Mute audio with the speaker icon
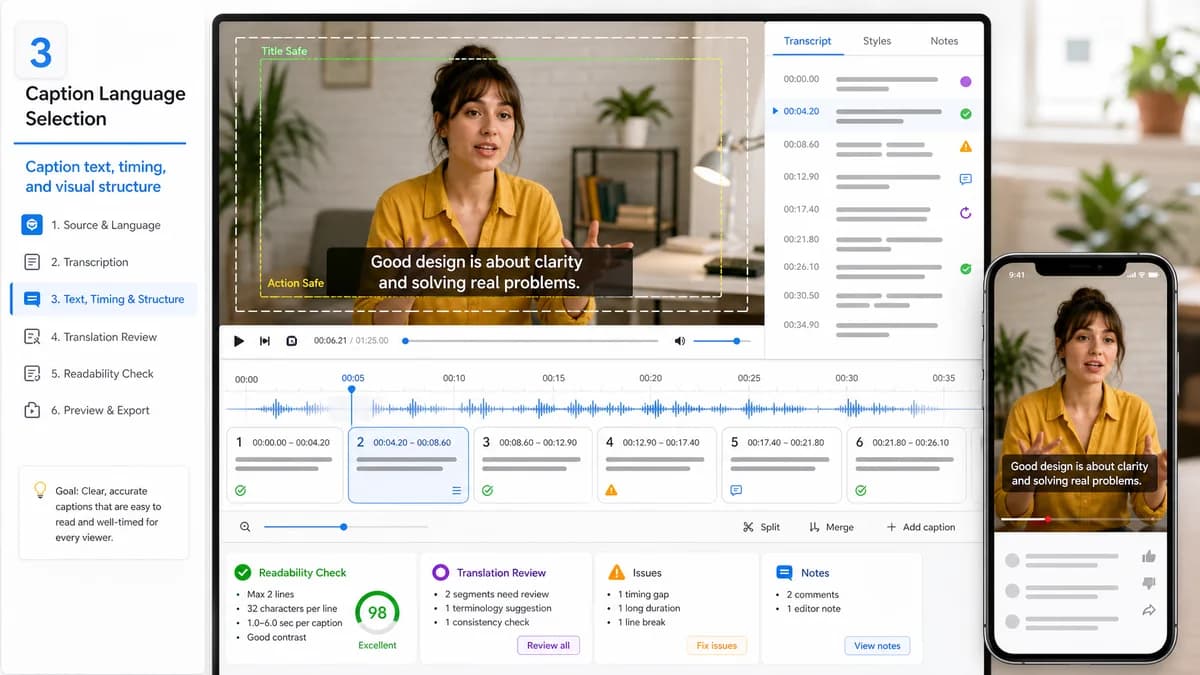Screen dimensions: 1200x675 pyautogui.click(x=680, y=341)
